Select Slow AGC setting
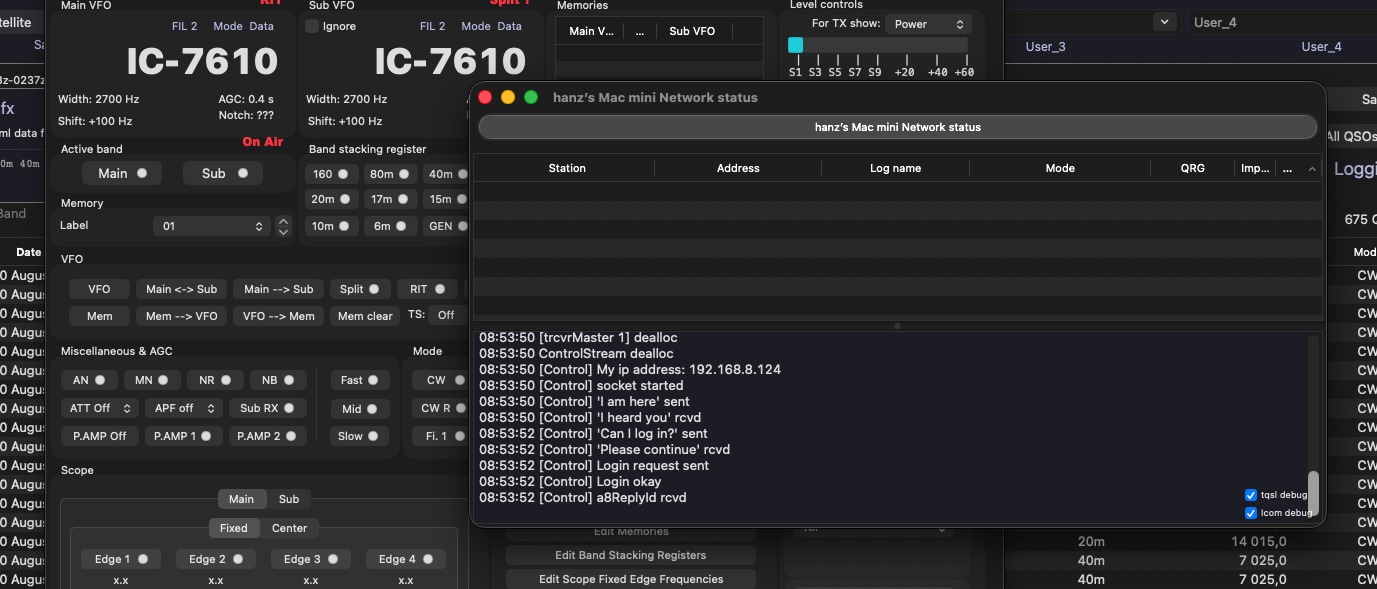1377x589 pixels. coord(359,436)
